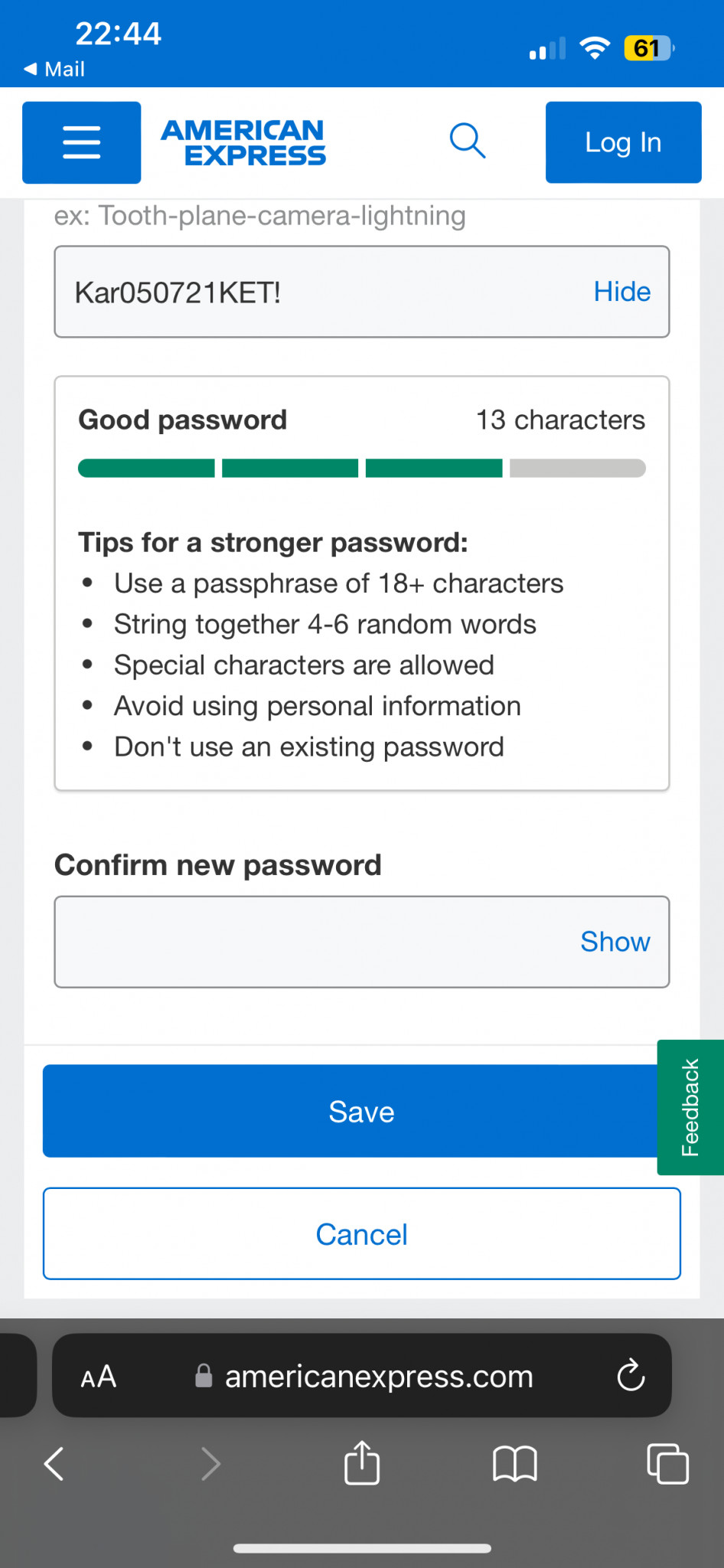Save the new password
724x1568 pixels.
[361, 1111]
